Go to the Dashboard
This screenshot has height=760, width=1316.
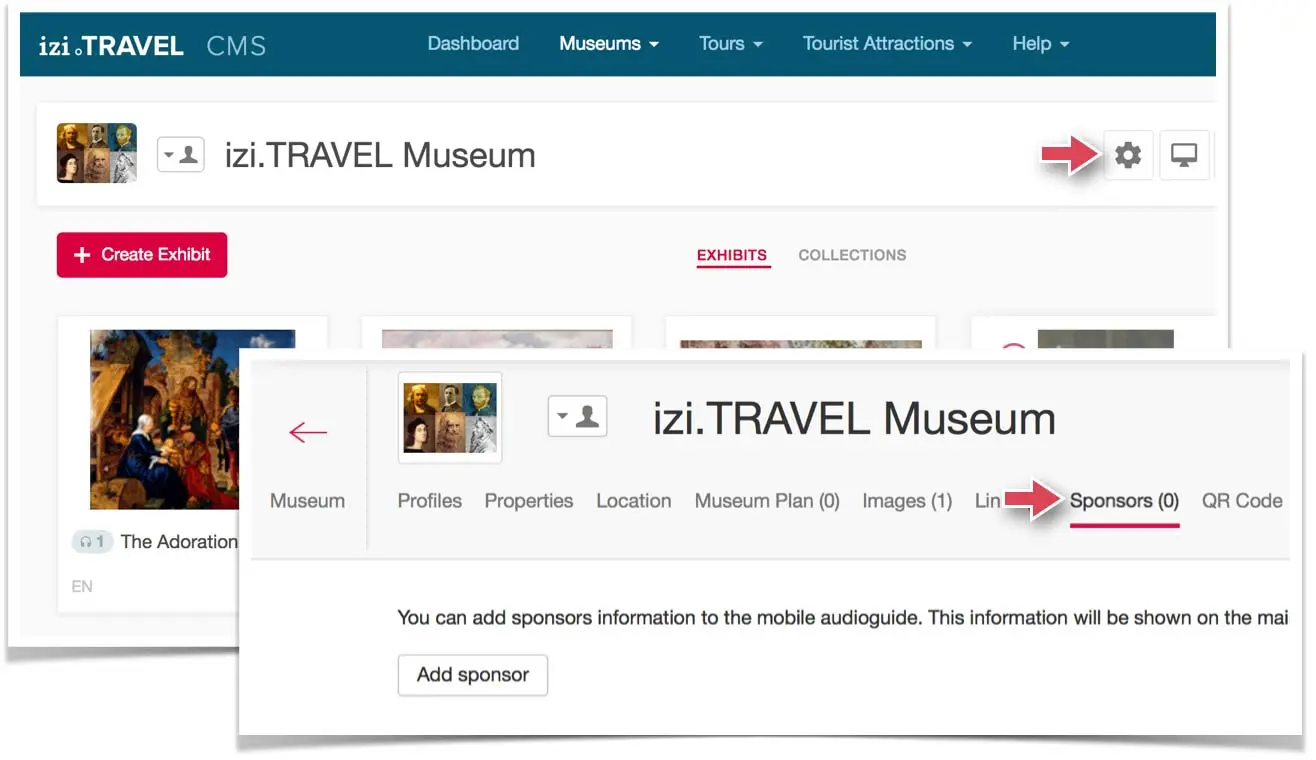[473, 44]
